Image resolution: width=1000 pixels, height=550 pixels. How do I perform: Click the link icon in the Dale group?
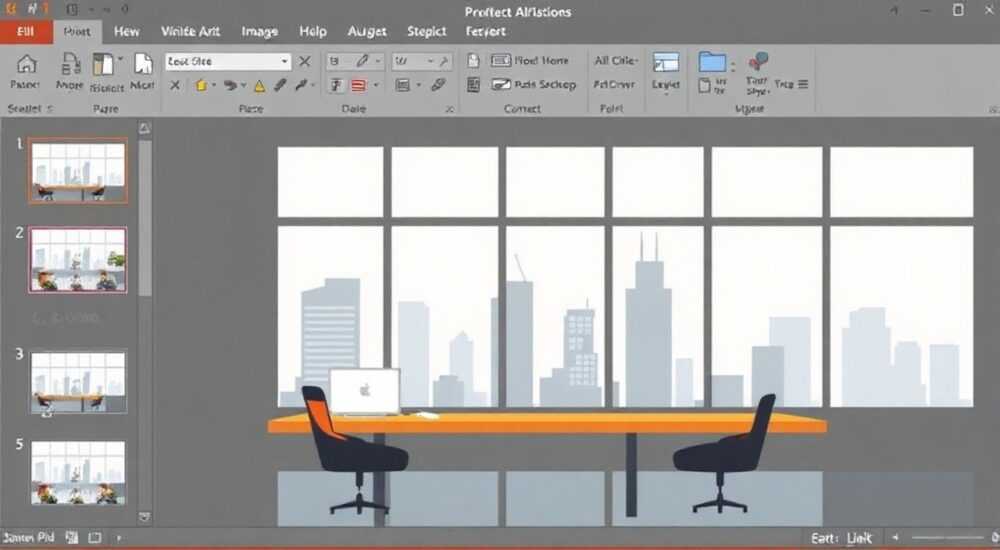438,84
